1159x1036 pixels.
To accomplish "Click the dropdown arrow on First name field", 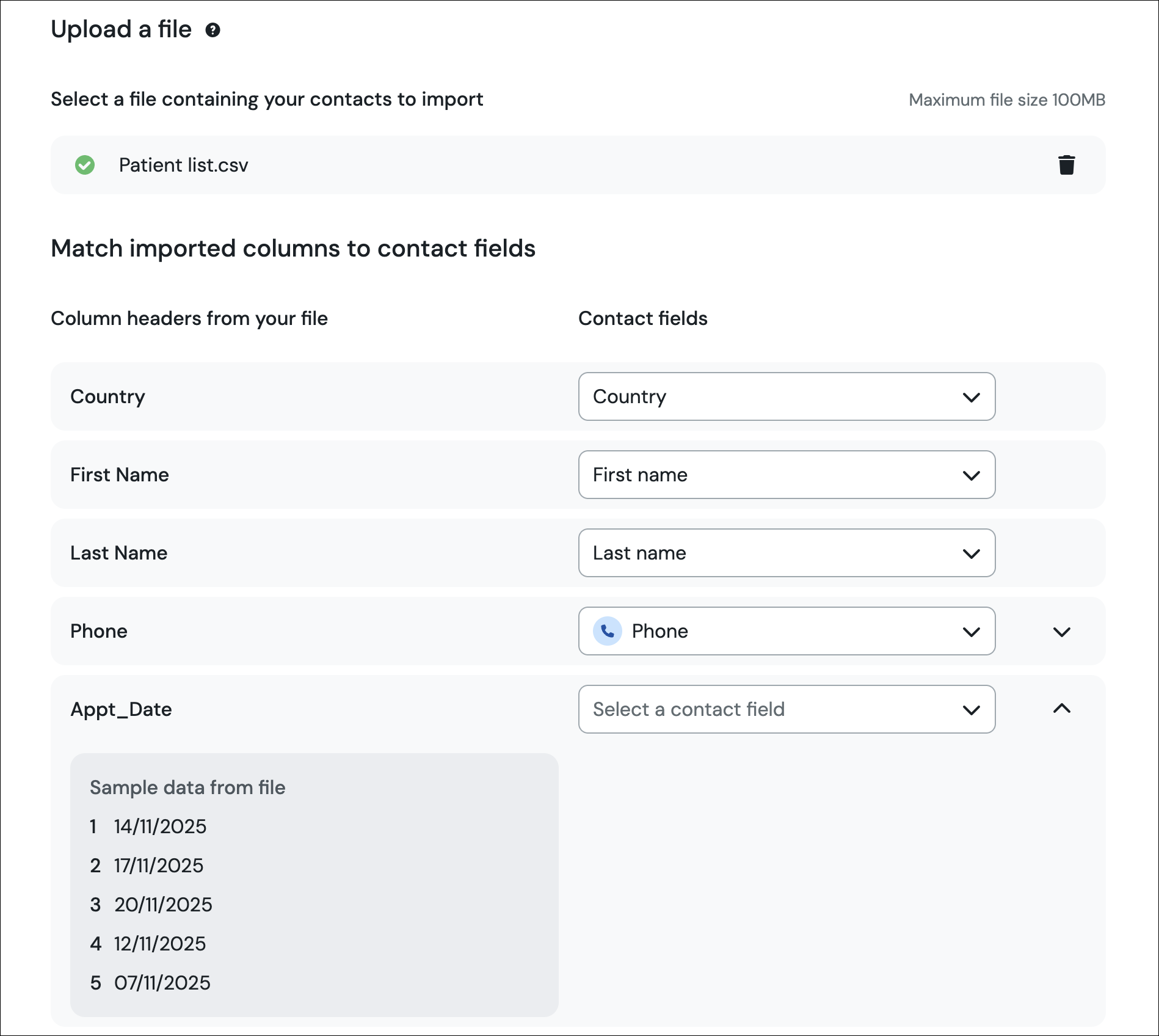I will pyautogui.click(x=972, y=475).
